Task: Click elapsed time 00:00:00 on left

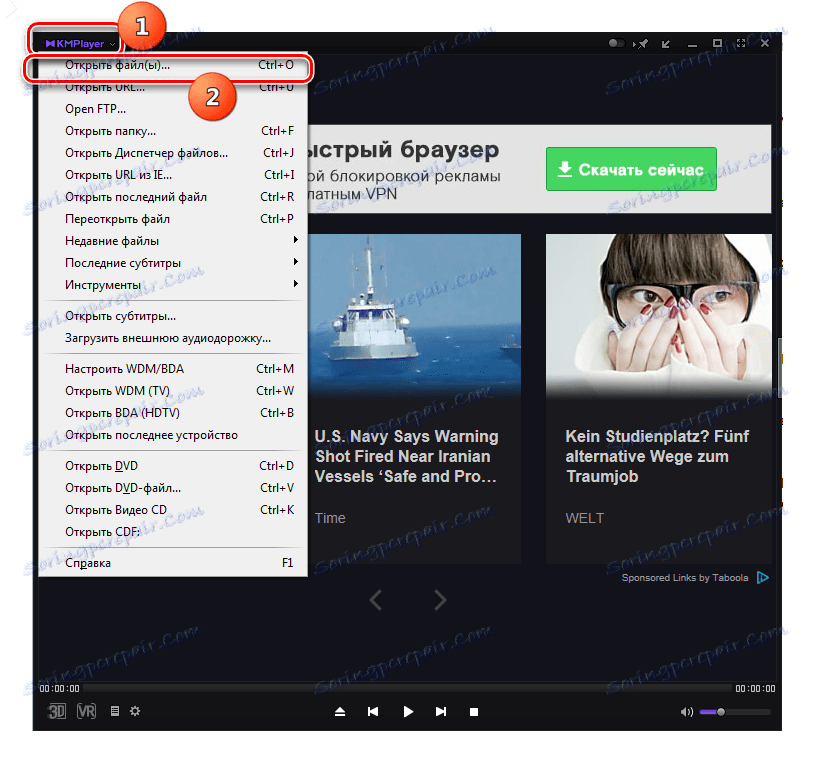Action: 59,689
